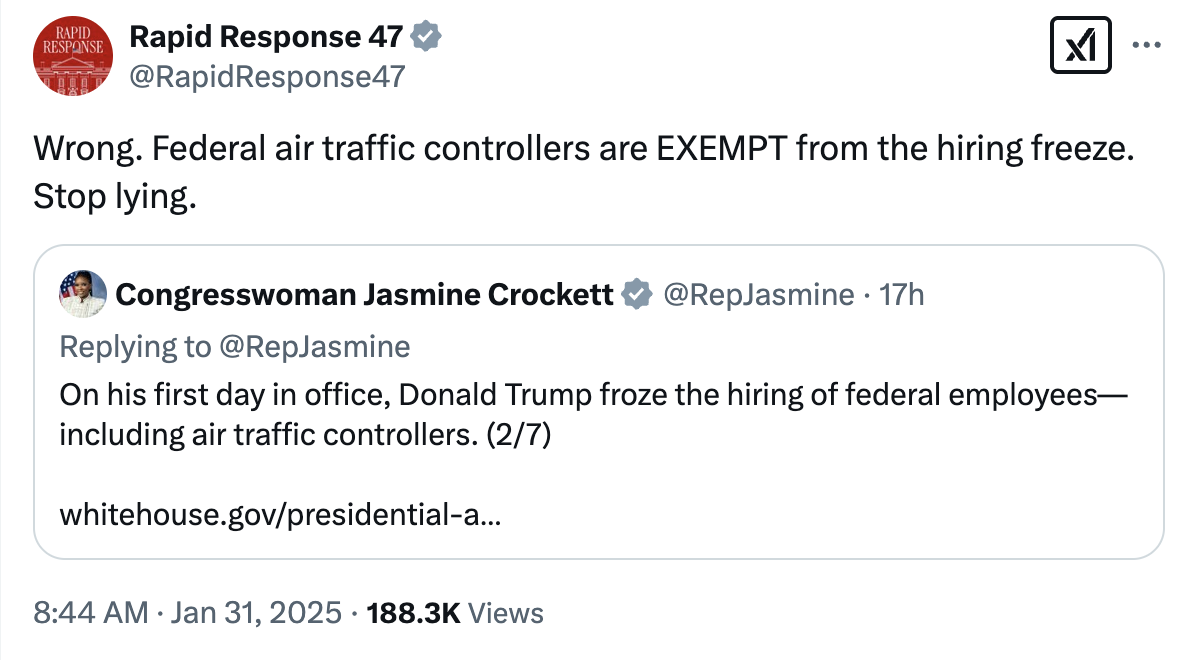This screenshot has height=660, width=1192.
Task: Click the 8:44 AM Jan 31, 2025 timestamp
Action: coord(188,612)
